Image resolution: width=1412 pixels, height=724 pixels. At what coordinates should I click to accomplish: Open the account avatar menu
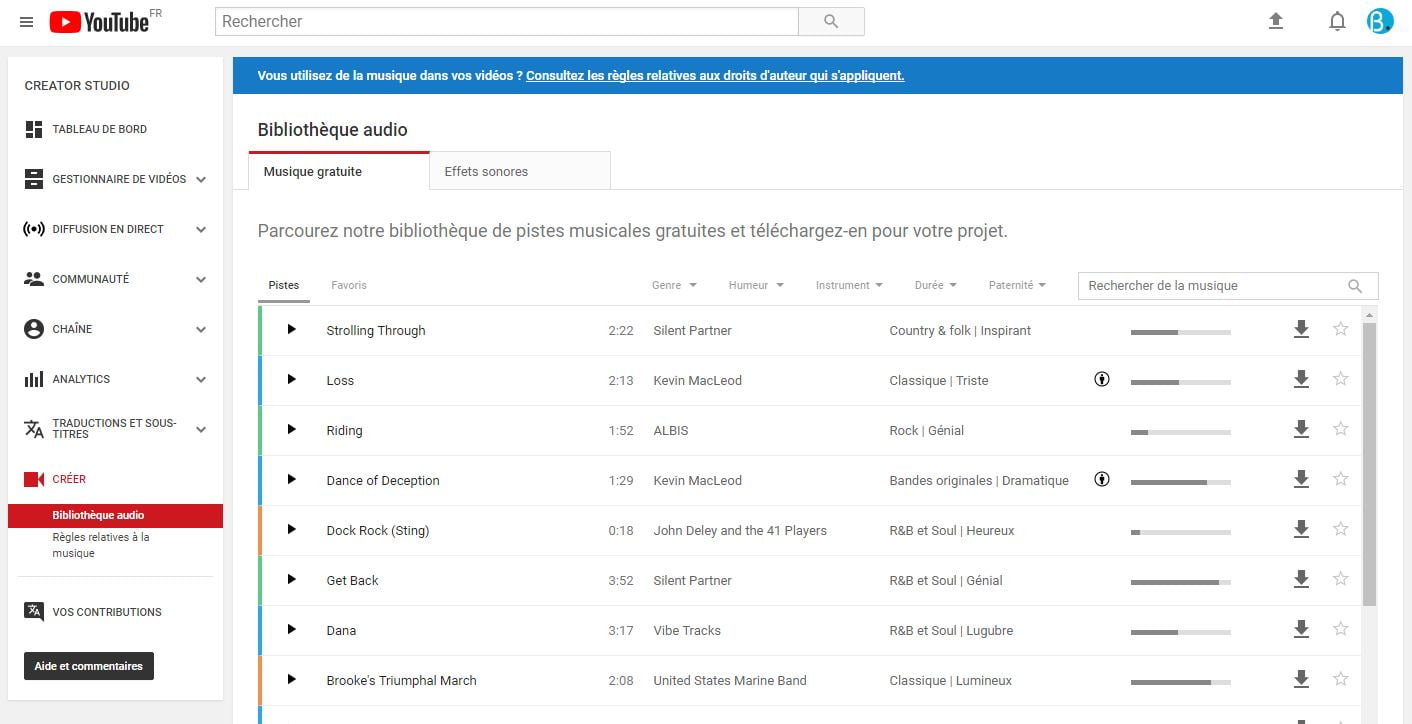pos(1380,21)
